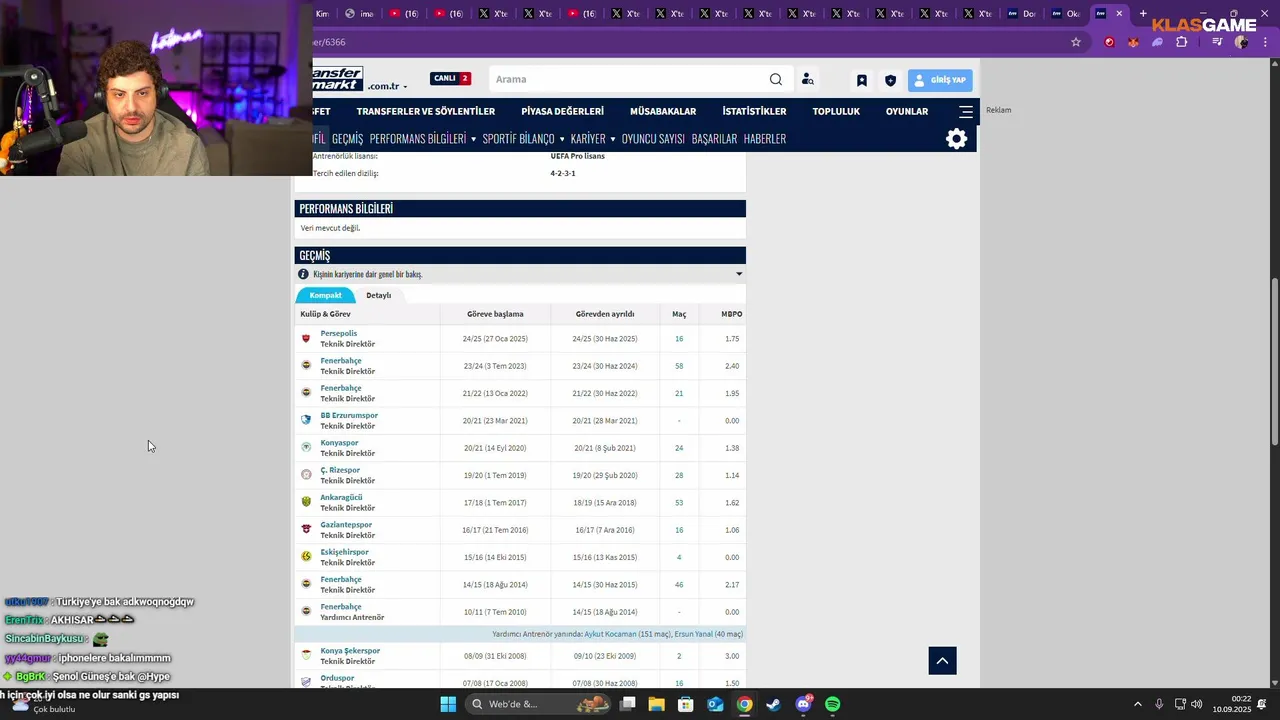This screenshot has height=720, width=1280.
Task: Open the Konya Şekerspor club link
Action: 350,651
